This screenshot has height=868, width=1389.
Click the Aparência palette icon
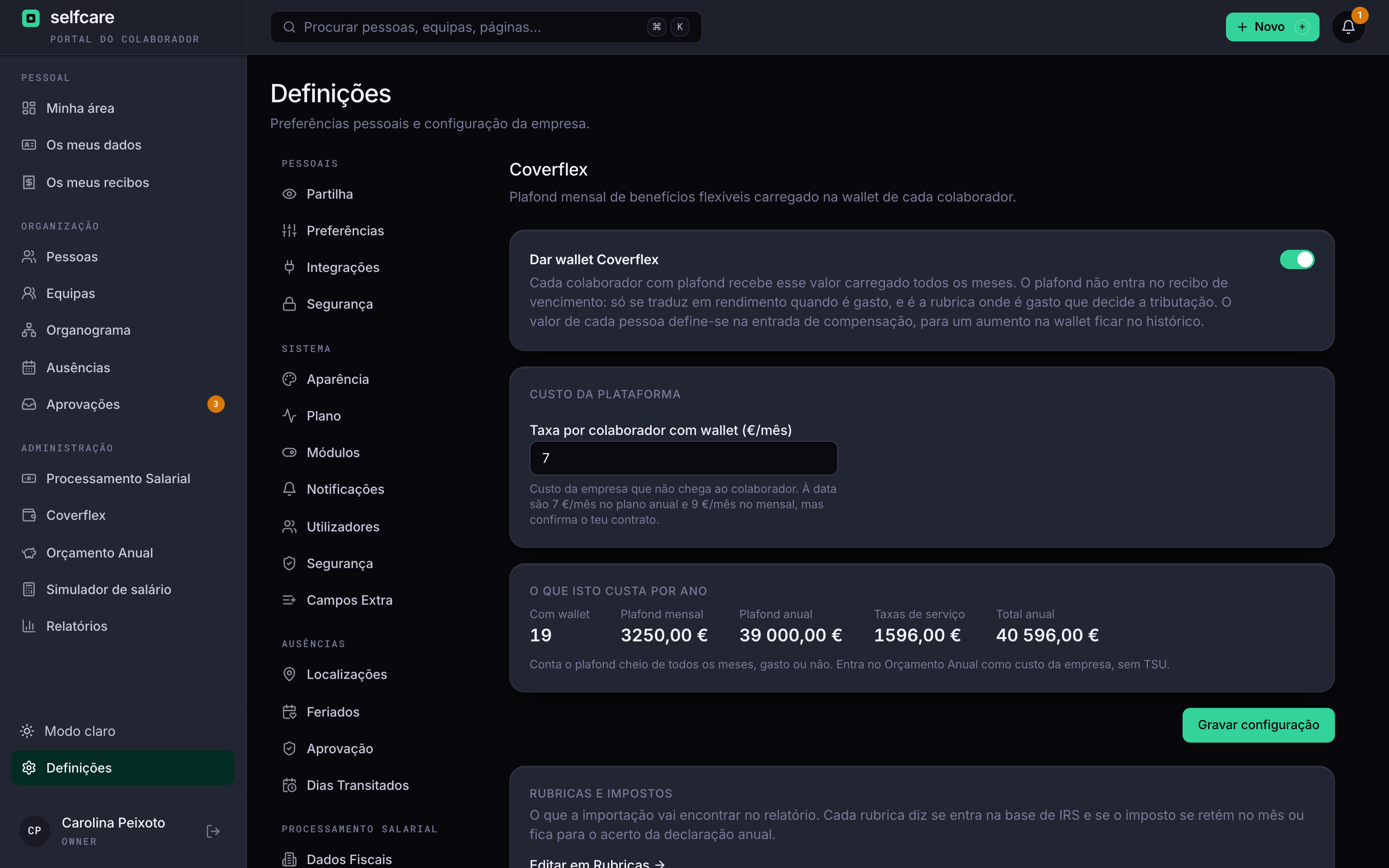click(x=289, y=379)
